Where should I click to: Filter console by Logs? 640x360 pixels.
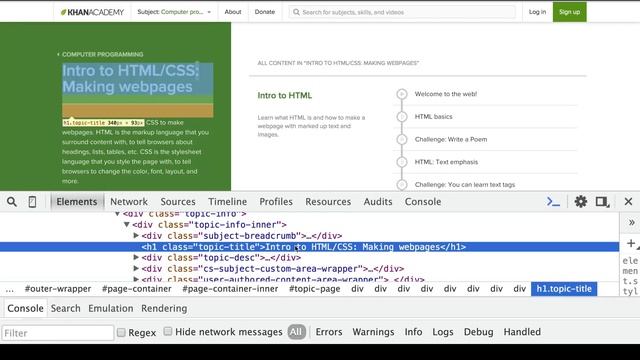pyautogui.click(x=443, y=332)
